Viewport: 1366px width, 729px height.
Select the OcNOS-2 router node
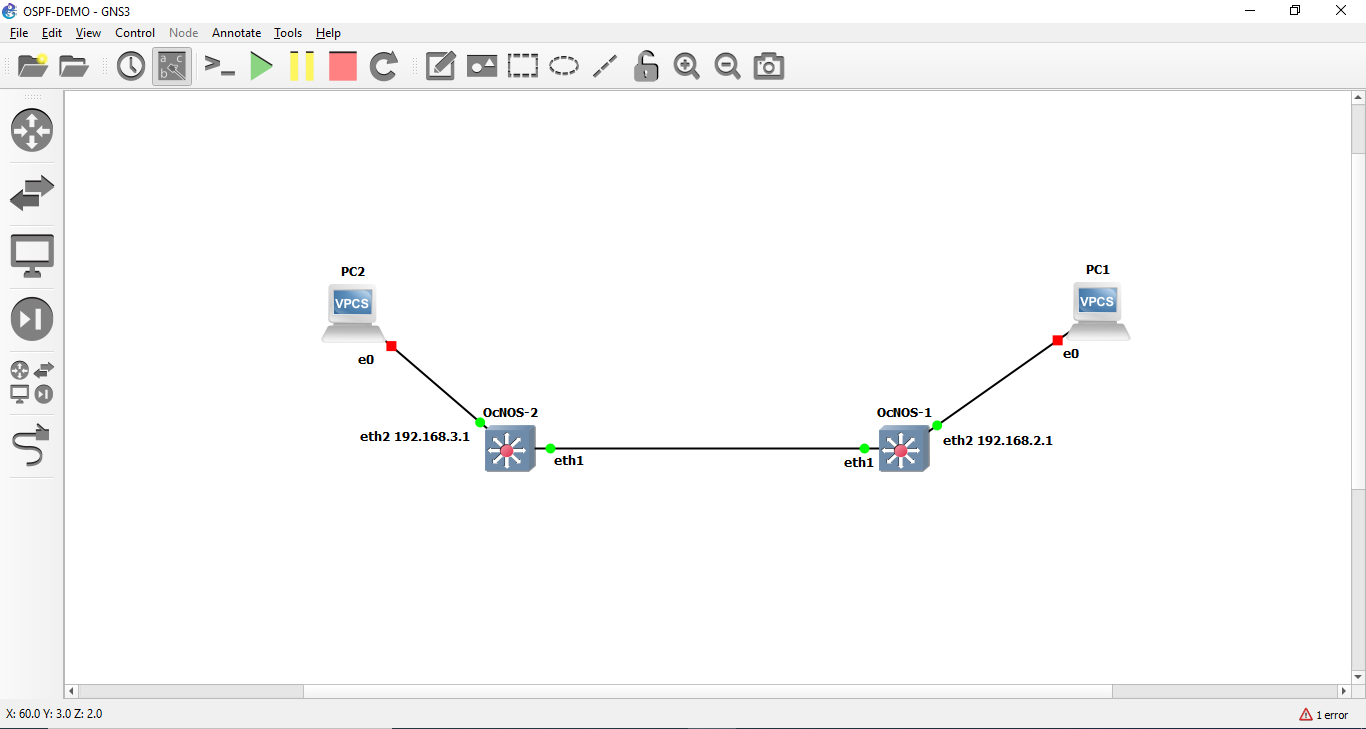click(509, 449)
